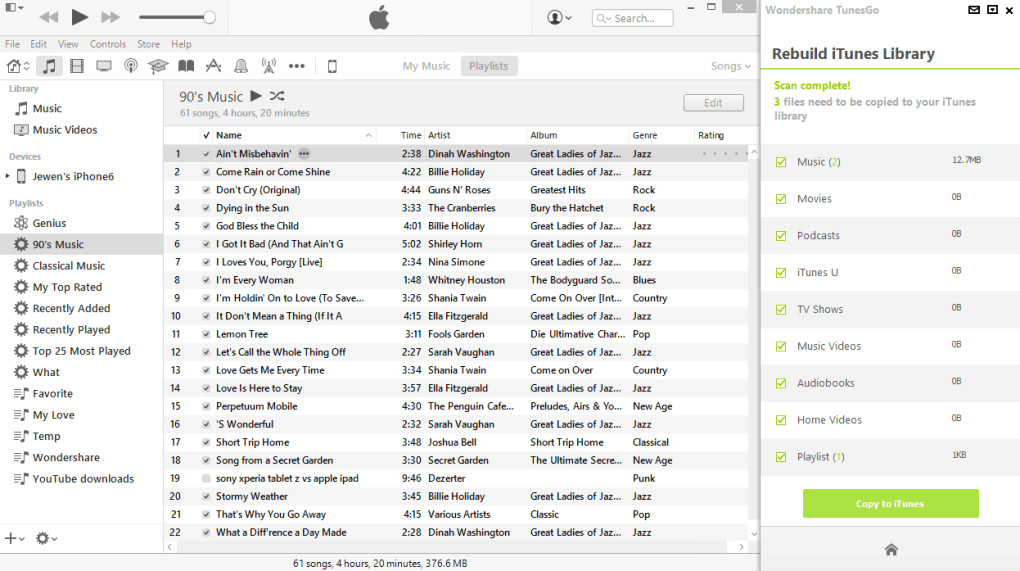The height and width of the screenshot is (571, 1020).
Task: Click the Copy to iTunes button
Action: pyautogui.click(x=890, y=504)
